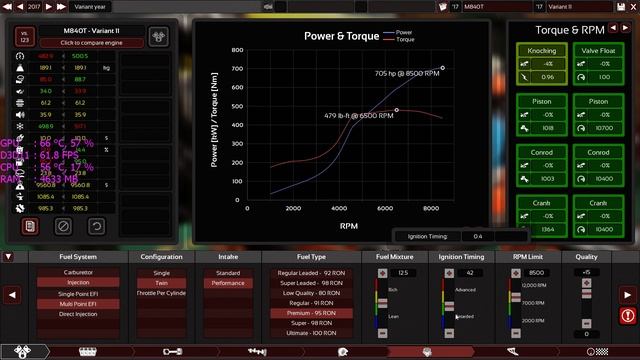Go to next design page with right arrow
Image resolution: width=640 pixels, height=360 pixels.
(627, 295)
